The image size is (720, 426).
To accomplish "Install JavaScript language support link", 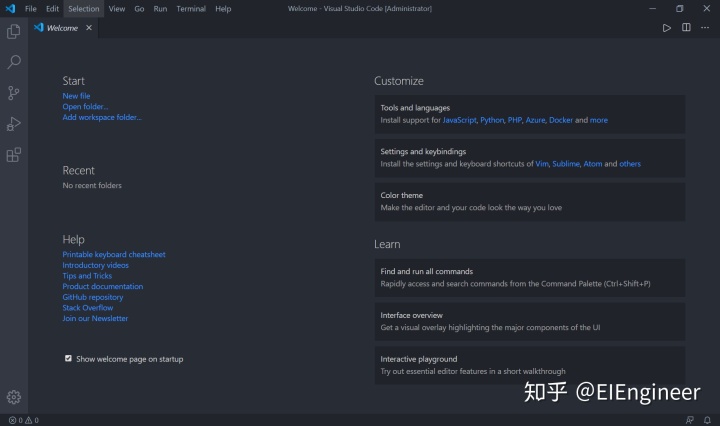I will (x=460, y=120).
